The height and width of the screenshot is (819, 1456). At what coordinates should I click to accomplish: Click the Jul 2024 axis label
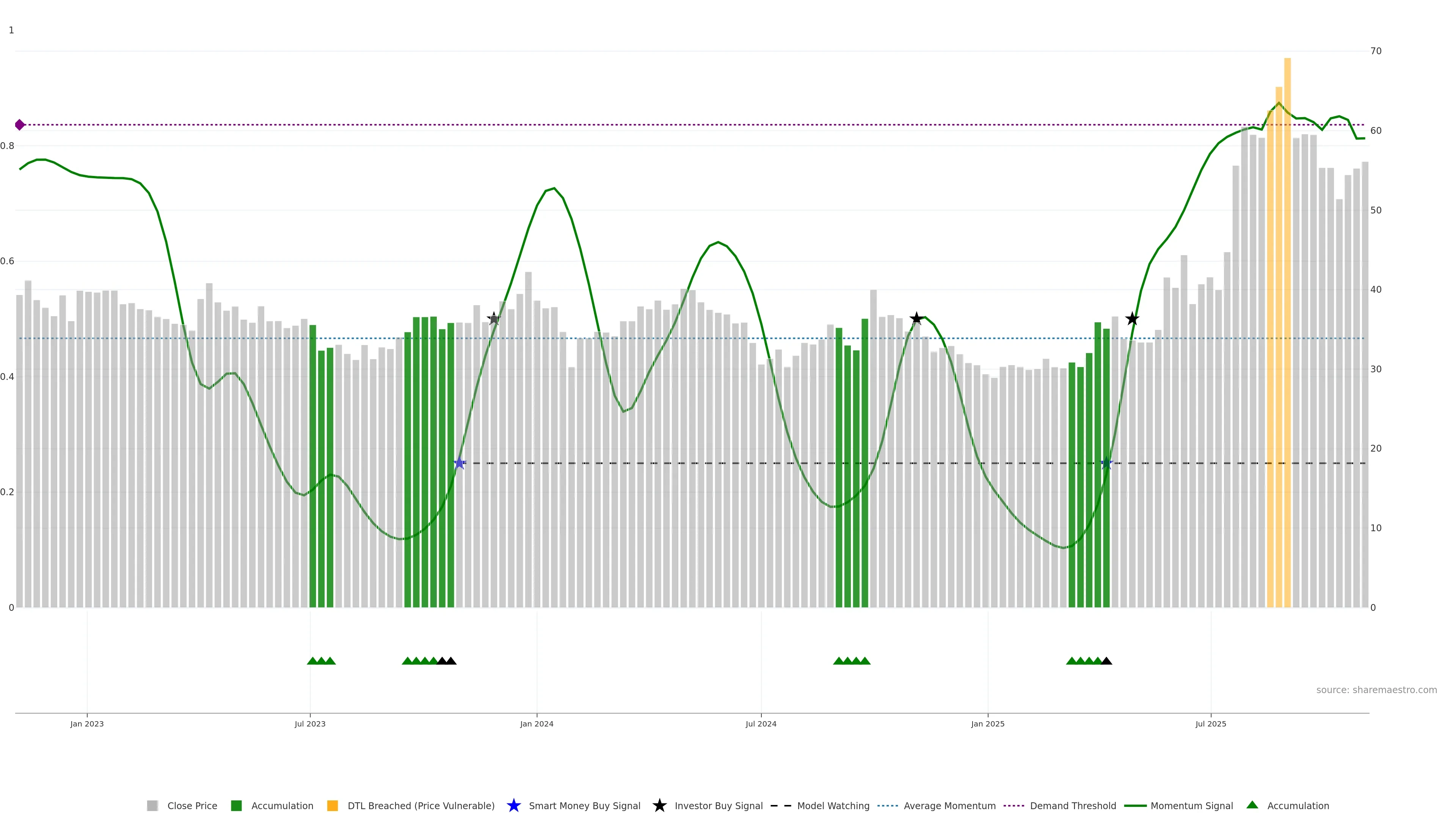[761, 724]
